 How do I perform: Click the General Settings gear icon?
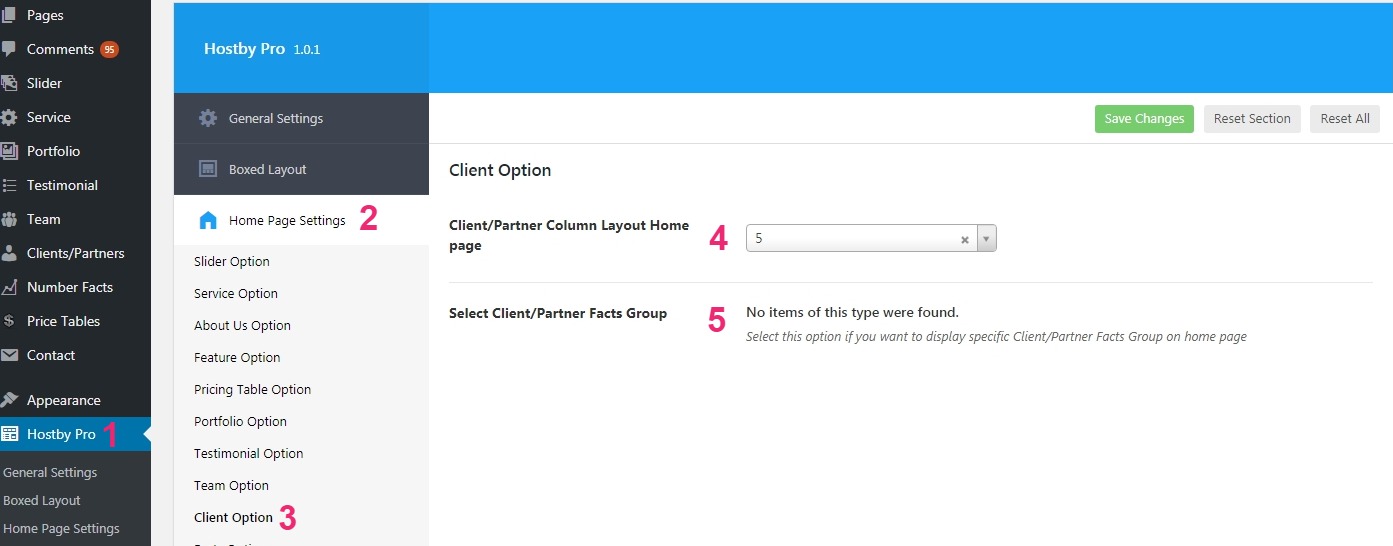click(x=208, y=118)
